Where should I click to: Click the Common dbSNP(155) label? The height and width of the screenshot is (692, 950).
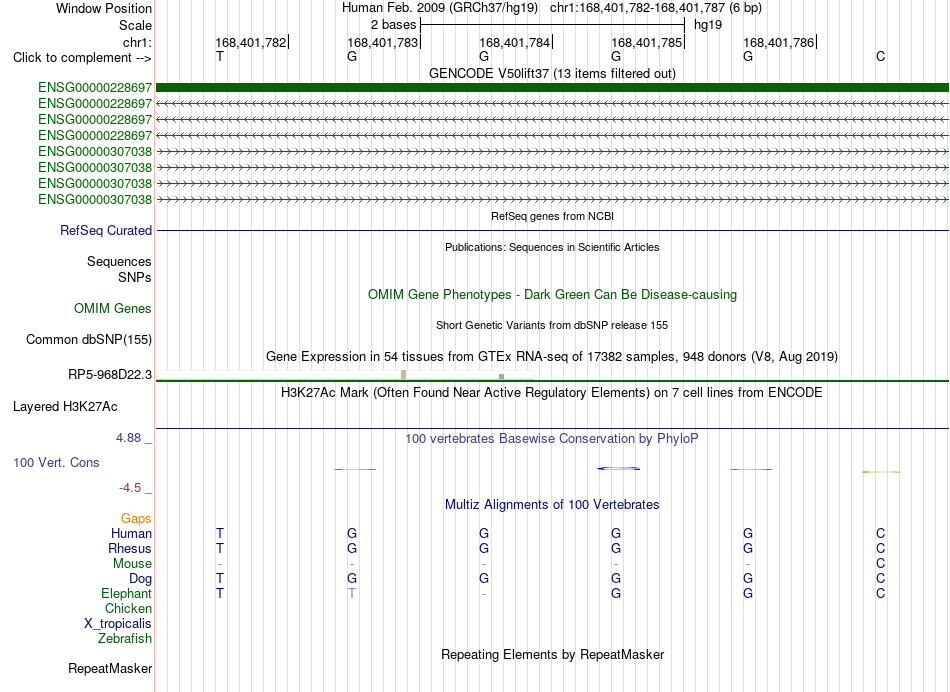88,339
